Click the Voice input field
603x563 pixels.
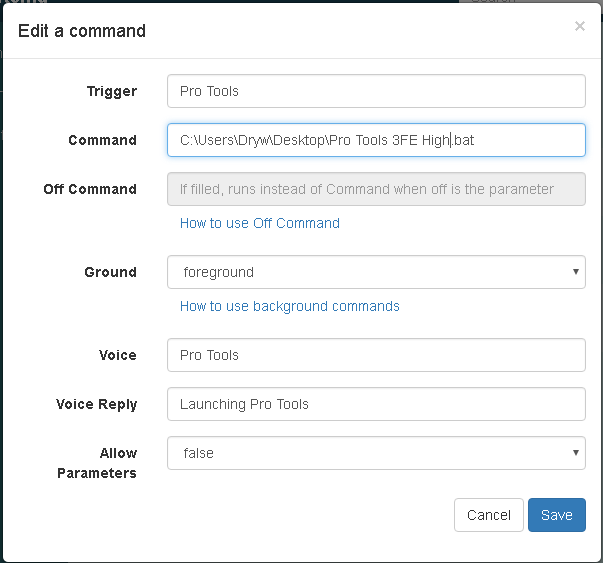(x=376, y=355)
